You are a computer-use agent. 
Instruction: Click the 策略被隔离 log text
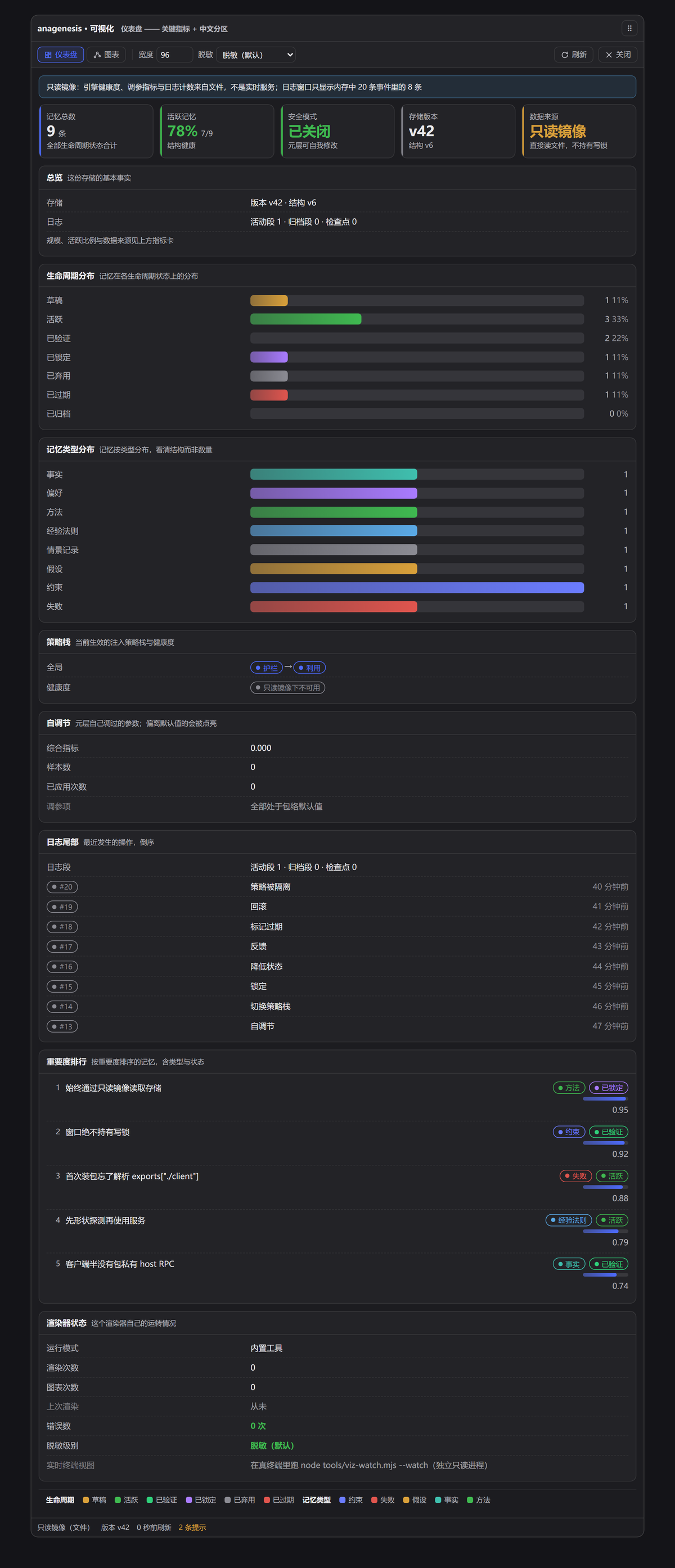click(270, 887)
